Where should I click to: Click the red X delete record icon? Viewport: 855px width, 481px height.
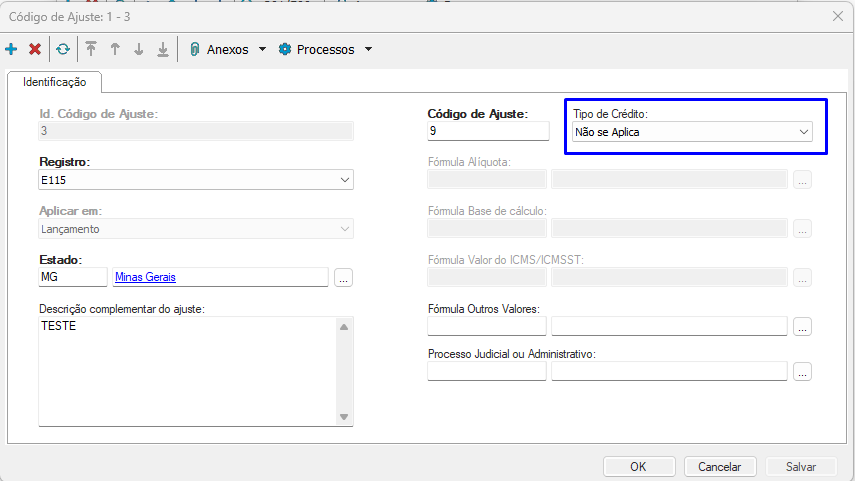click(35, 49)
